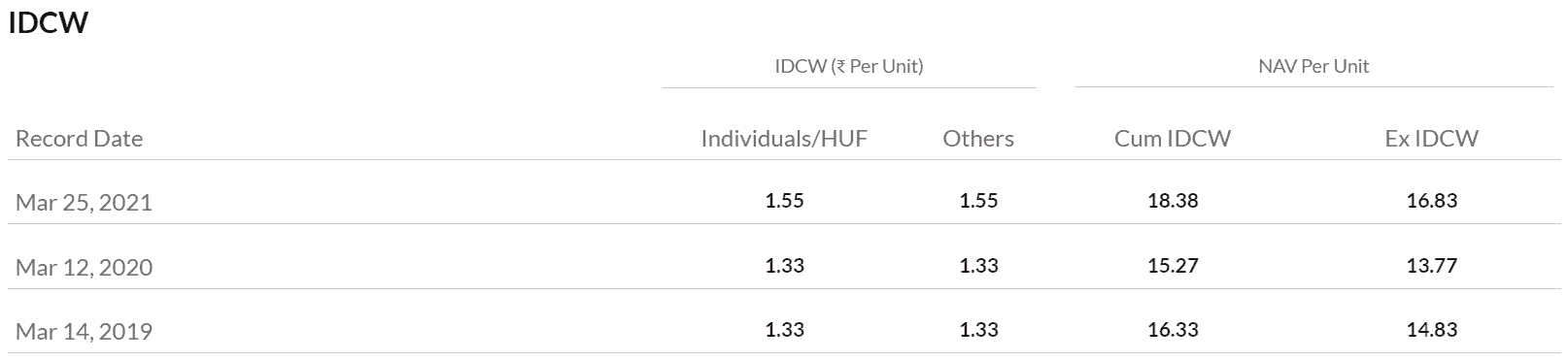Click the Others column header
1568x361 pixels.
point(978,139)
